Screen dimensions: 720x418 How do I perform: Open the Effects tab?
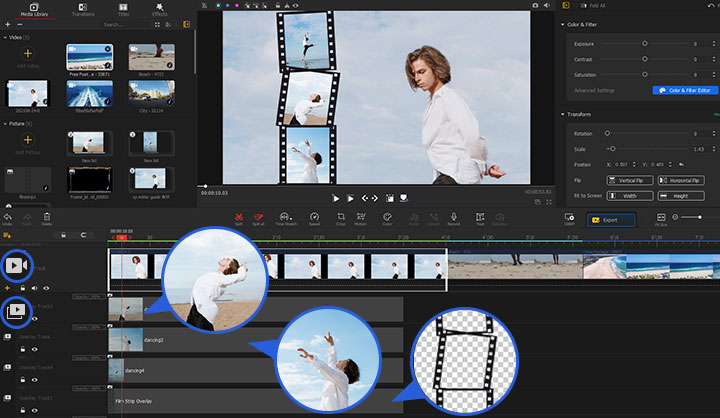[x=160, y=10]
